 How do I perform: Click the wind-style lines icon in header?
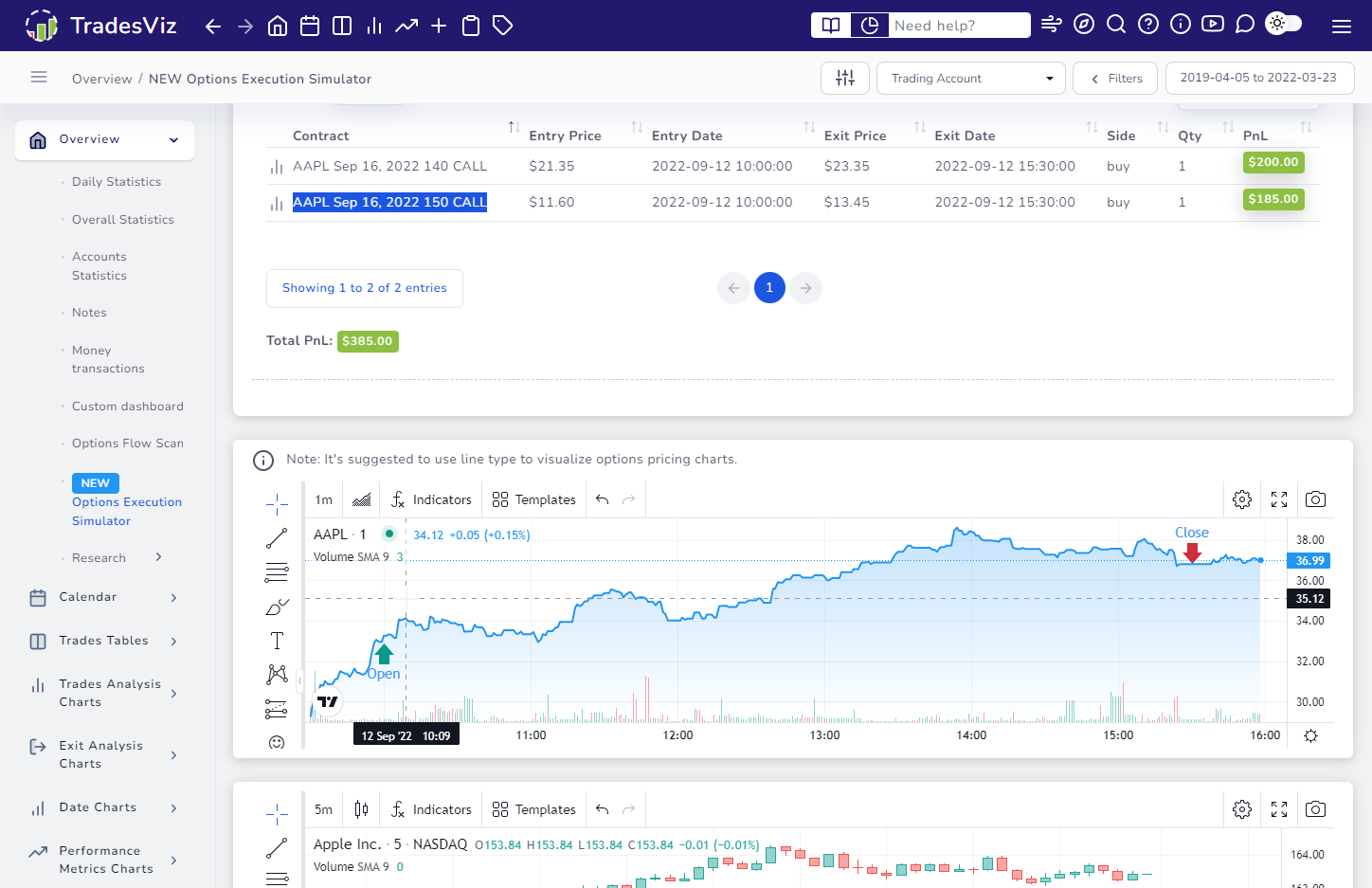(x=1052, y=24)
